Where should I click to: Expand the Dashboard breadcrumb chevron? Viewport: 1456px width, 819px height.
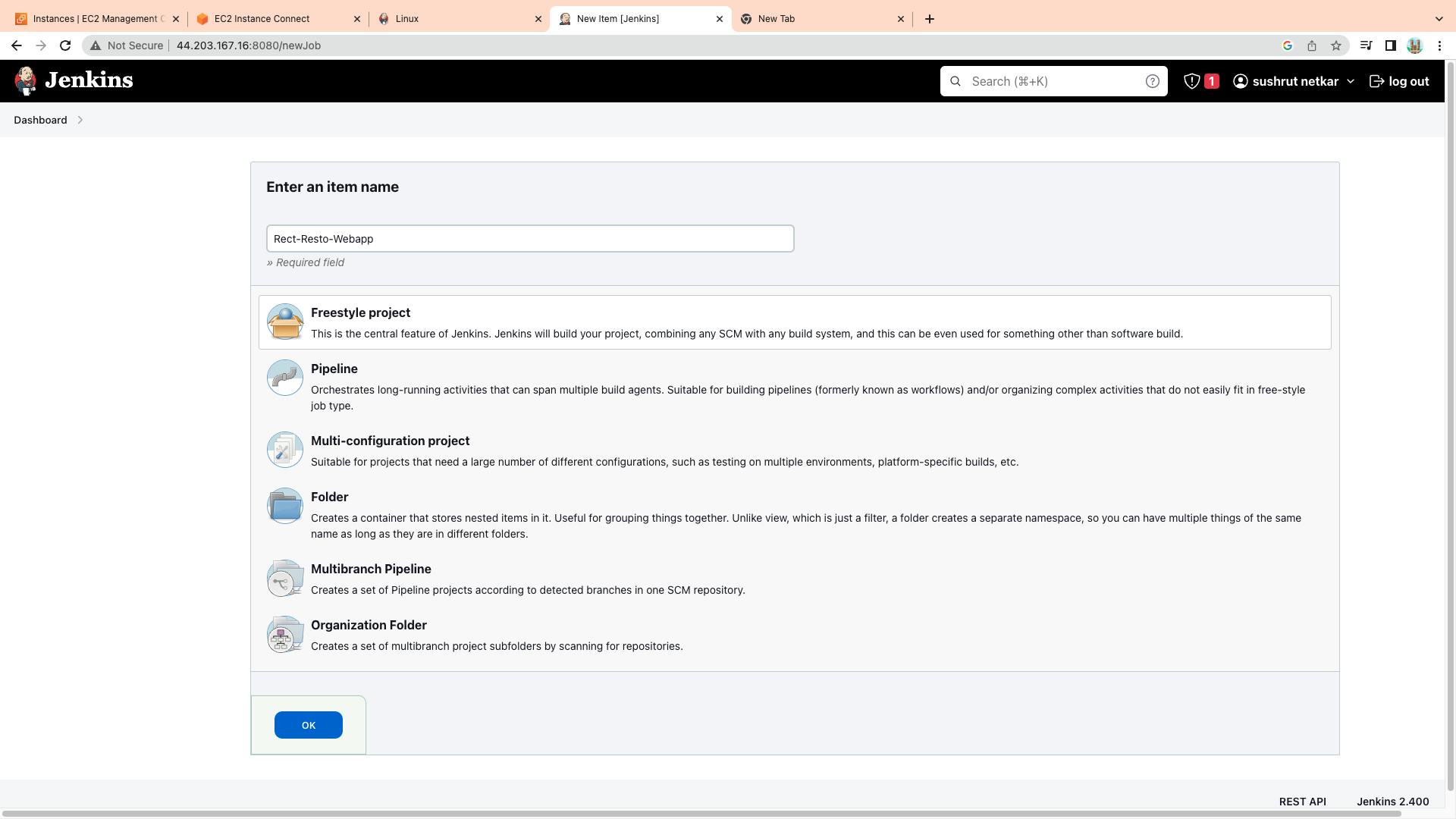[x=80, y=120]
